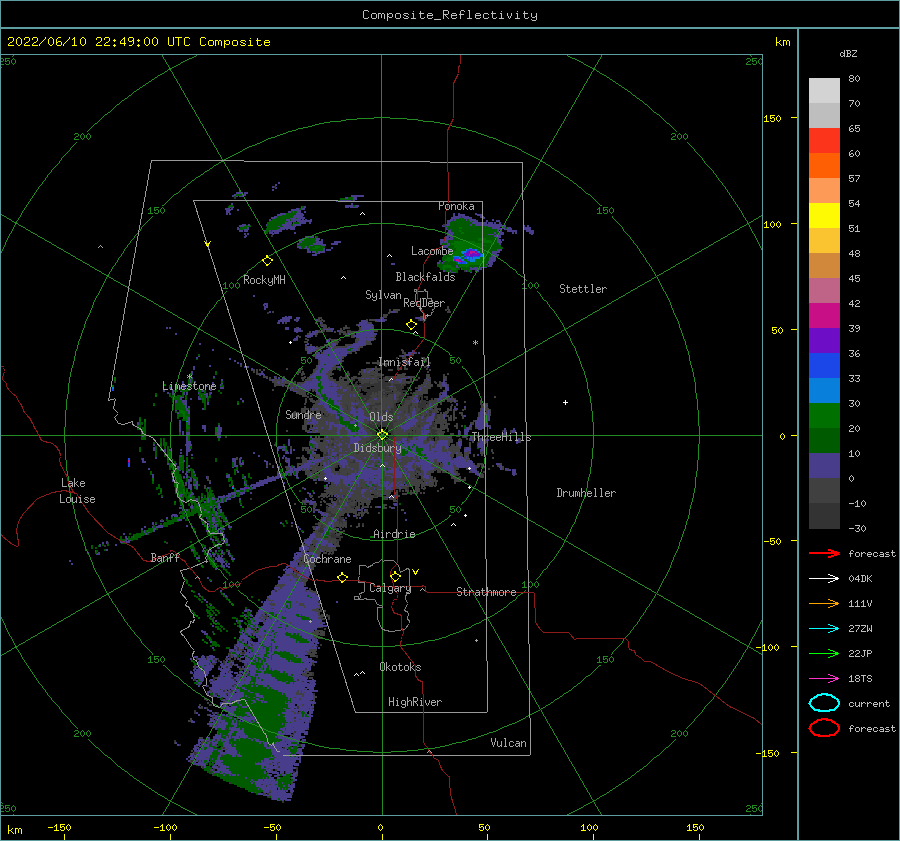Click the orange swatch between 60 and 57

pyautogui.click(x=824, y=165)
